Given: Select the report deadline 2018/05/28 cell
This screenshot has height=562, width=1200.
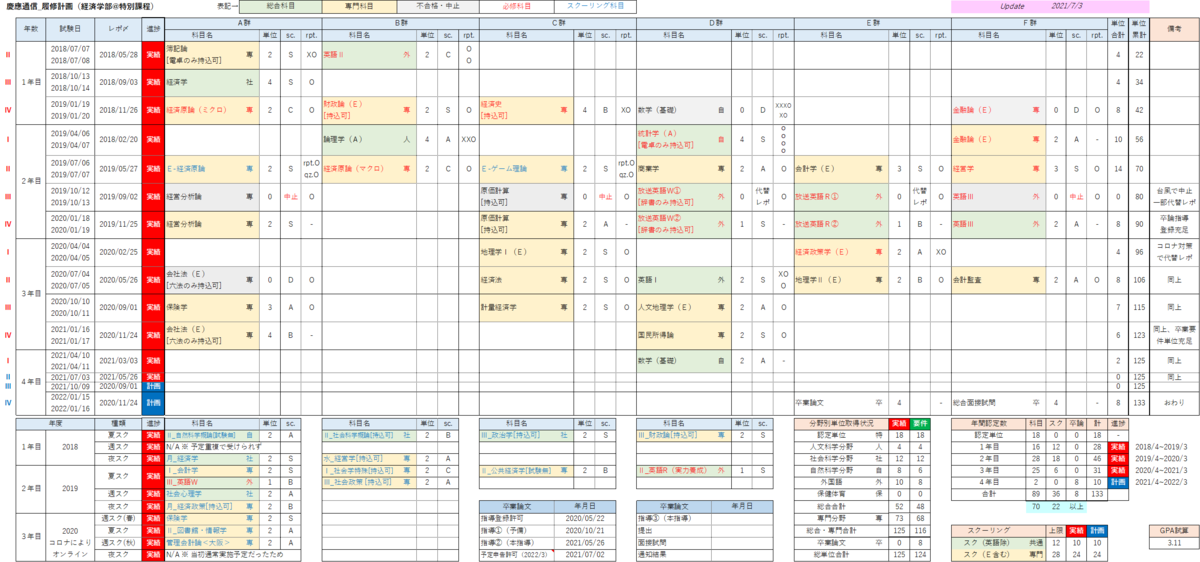Looking at the screenshot, I should (117, 53).
